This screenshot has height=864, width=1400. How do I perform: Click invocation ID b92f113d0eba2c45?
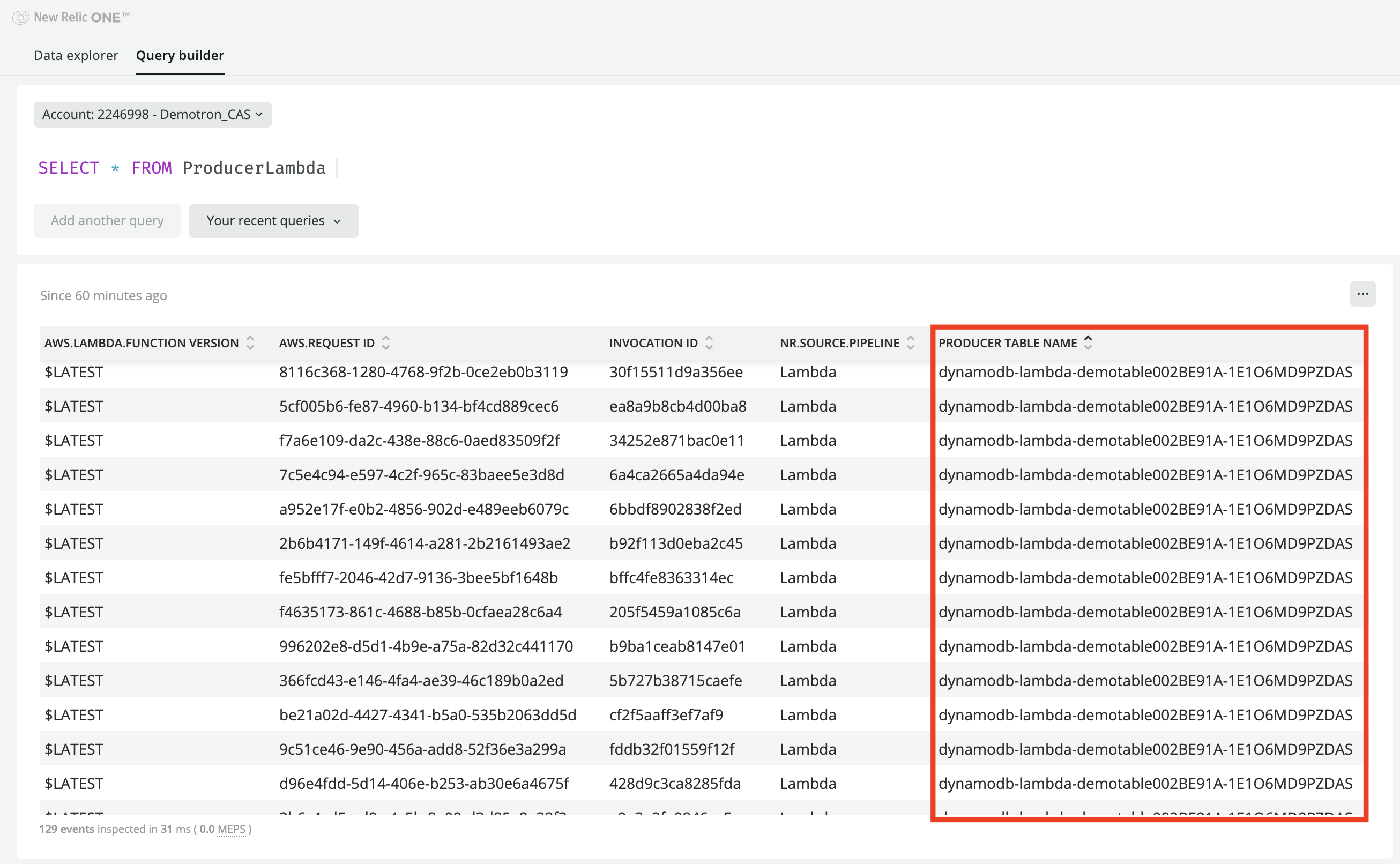[x=676, y=543]
